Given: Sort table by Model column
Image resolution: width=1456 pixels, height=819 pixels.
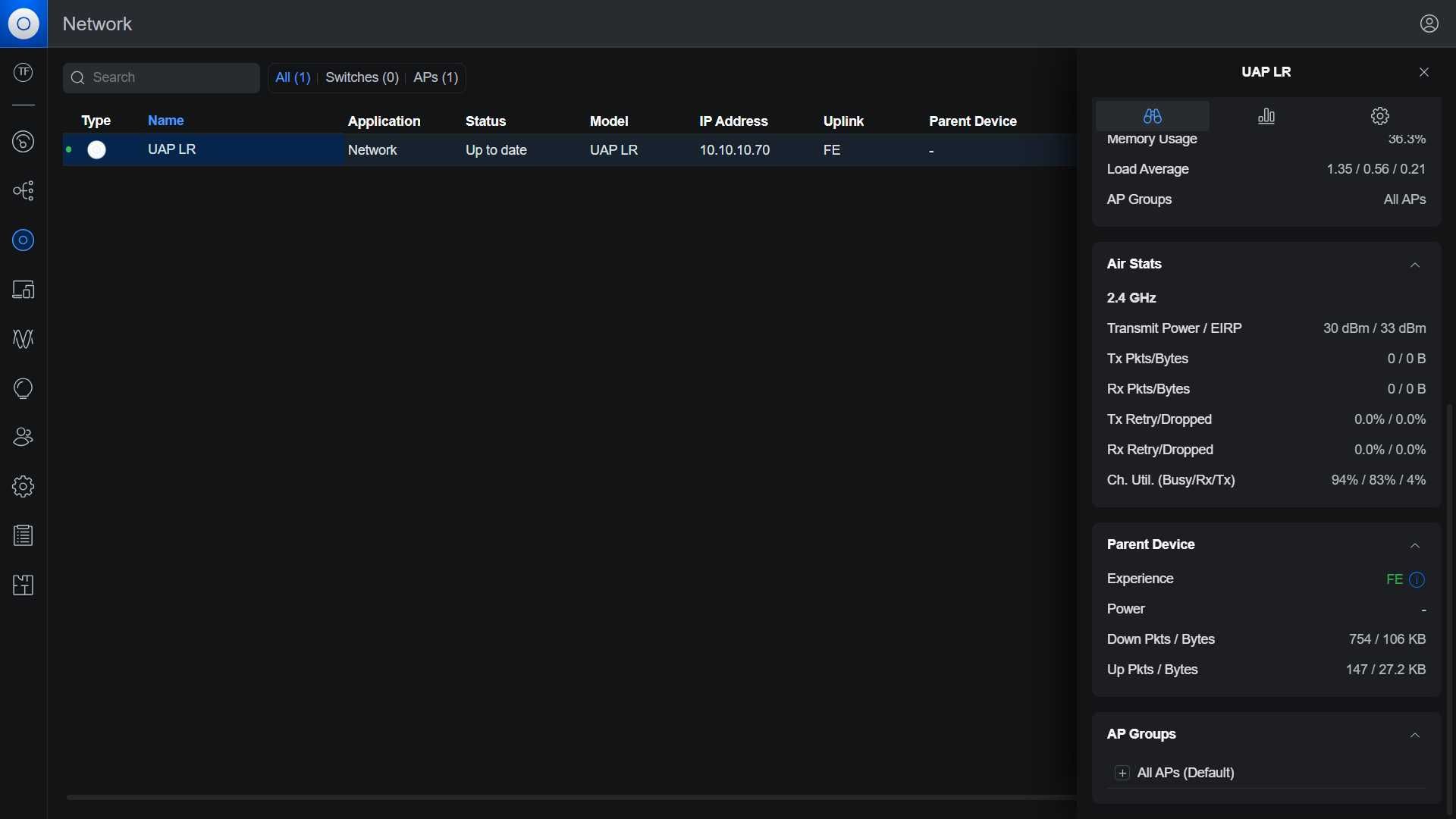Looking at the screenshot, I should click(x=609, y=121).
